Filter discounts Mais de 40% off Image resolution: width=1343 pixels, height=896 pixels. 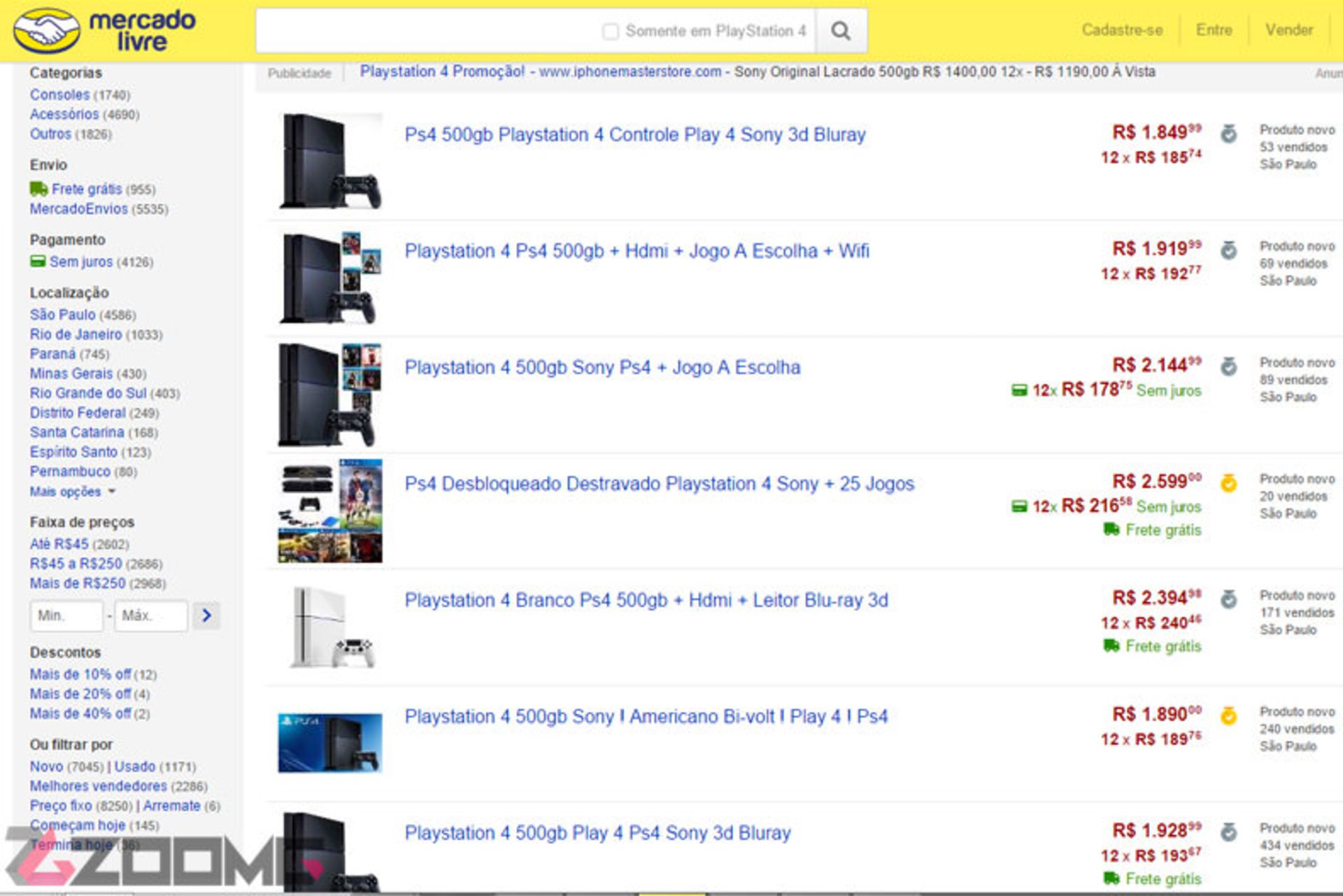80,713
